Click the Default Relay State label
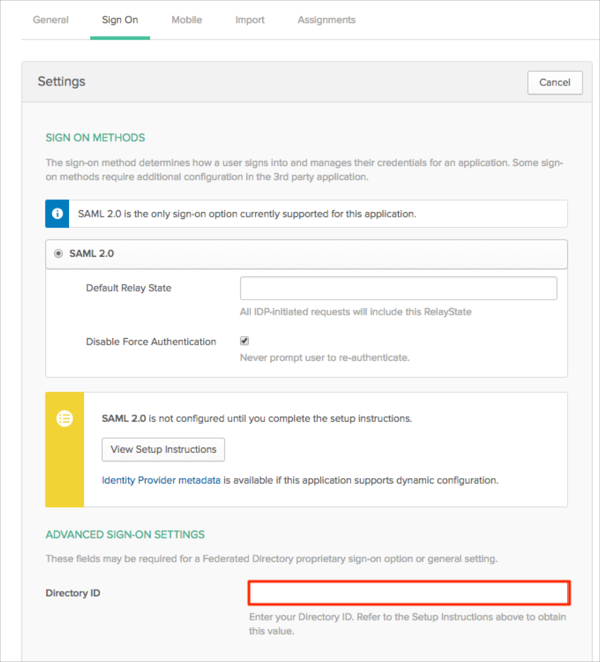Image resolution: width=600 pixels, height=662 pixels. tap(129, 288)
